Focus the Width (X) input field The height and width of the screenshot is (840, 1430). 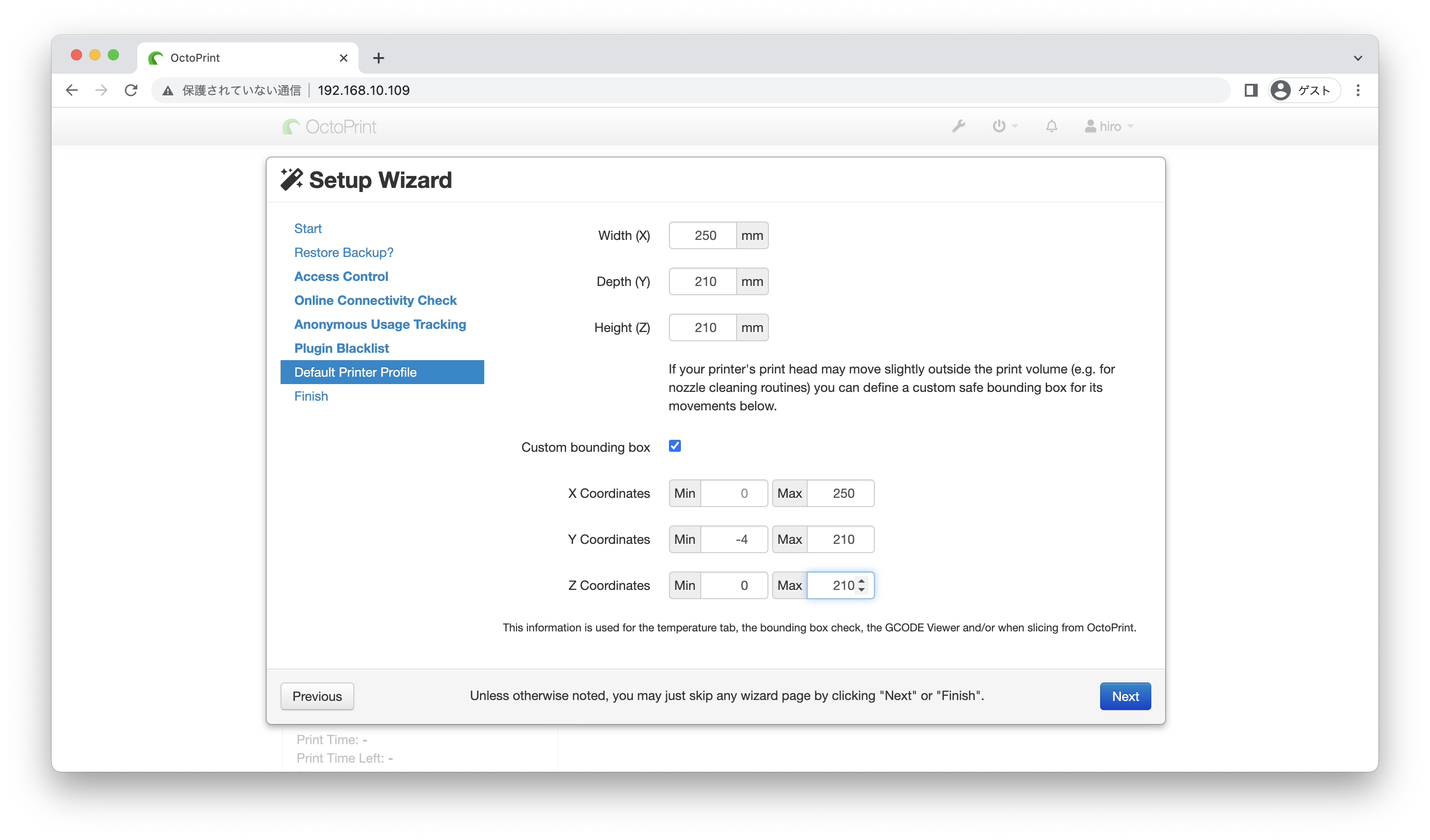[x=703, y=235]
